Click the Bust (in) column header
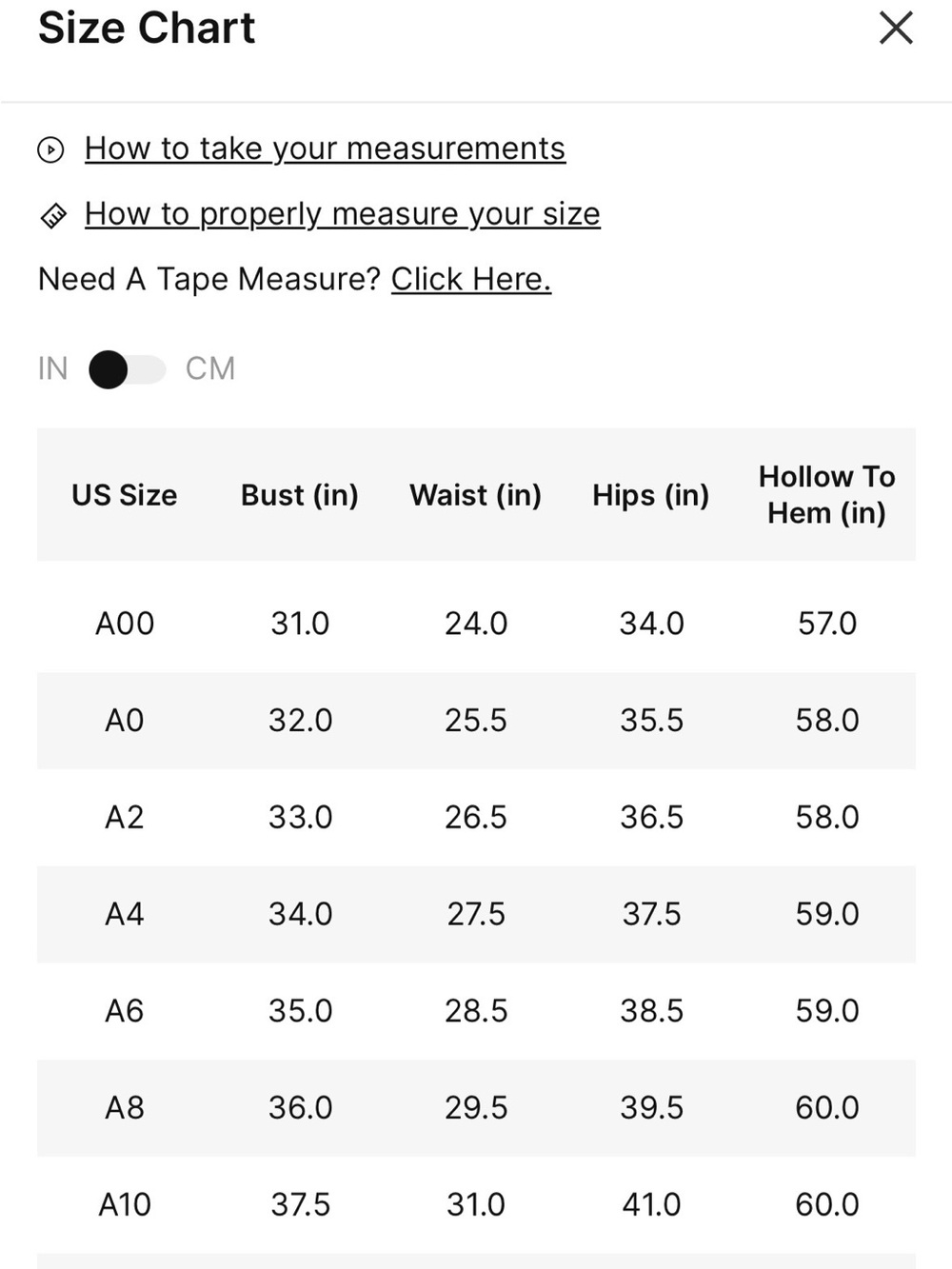952x1269 pixels. click(x=300, y=495)
